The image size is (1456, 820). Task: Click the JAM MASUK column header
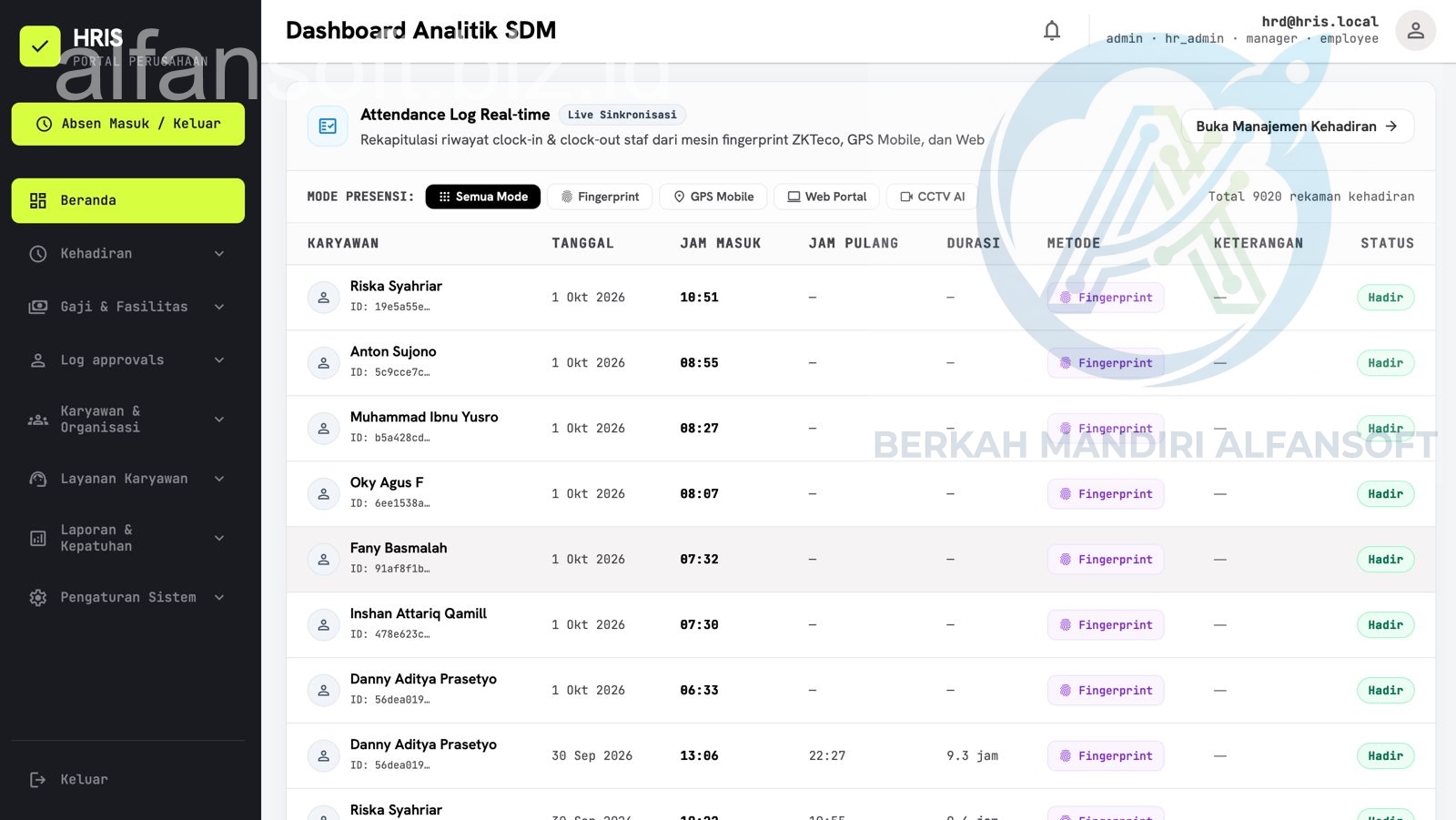pos(720,244)
